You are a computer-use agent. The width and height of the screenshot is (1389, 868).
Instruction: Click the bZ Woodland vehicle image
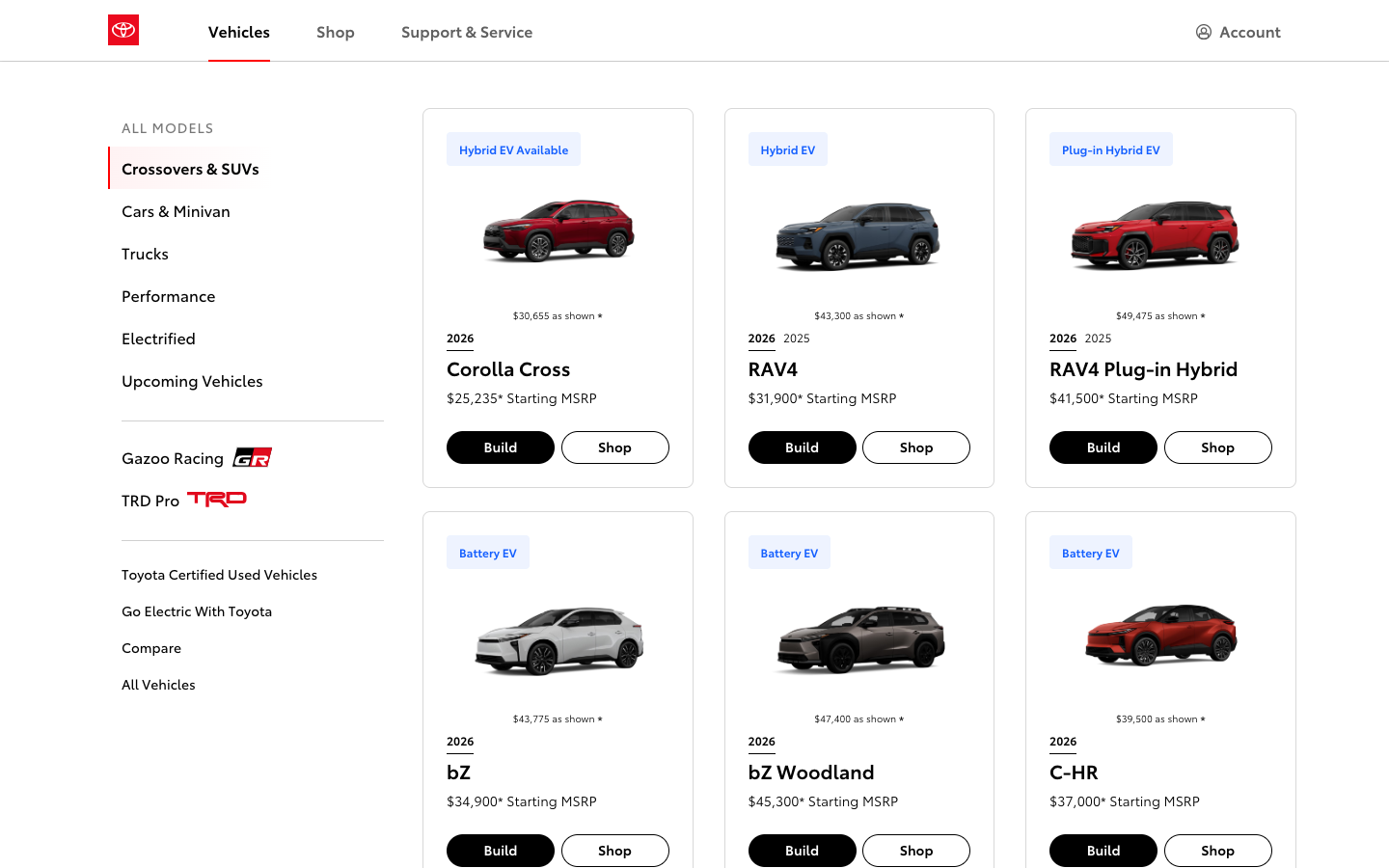[860, 640]
